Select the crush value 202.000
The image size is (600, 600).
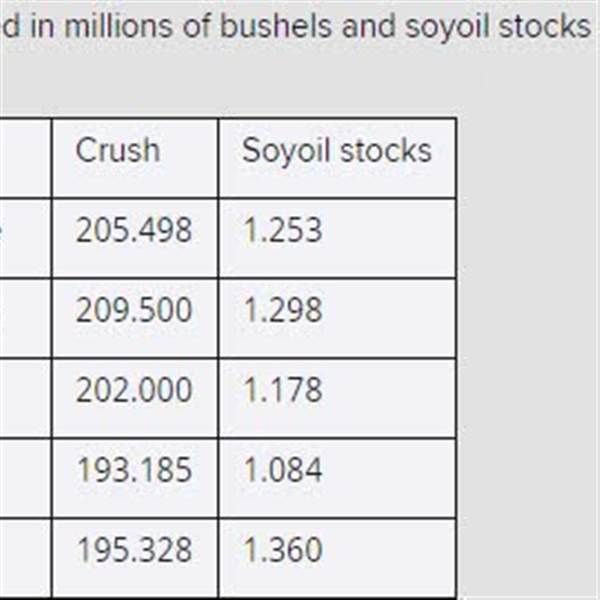[x=134, y=390]
